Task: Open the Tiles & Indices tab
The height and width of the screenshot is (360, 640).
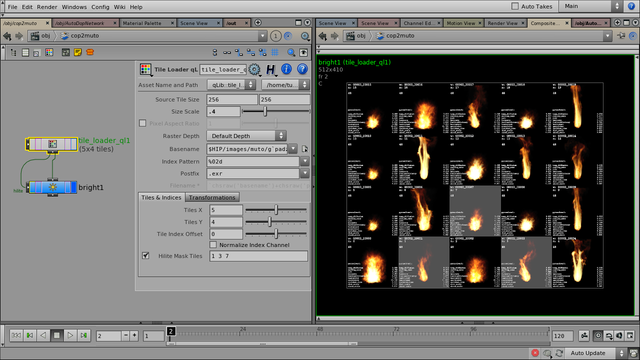Action: (x=161, y=198)
